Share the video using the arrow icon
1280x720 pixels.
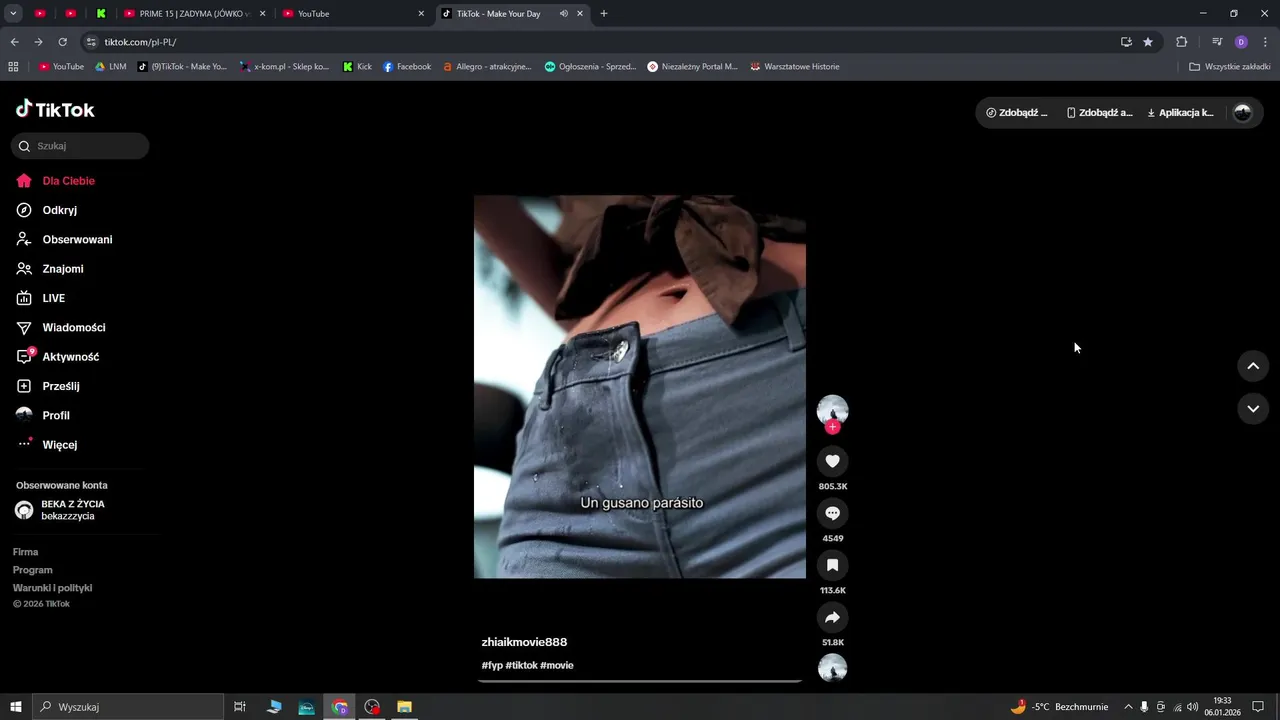point(832,617)
